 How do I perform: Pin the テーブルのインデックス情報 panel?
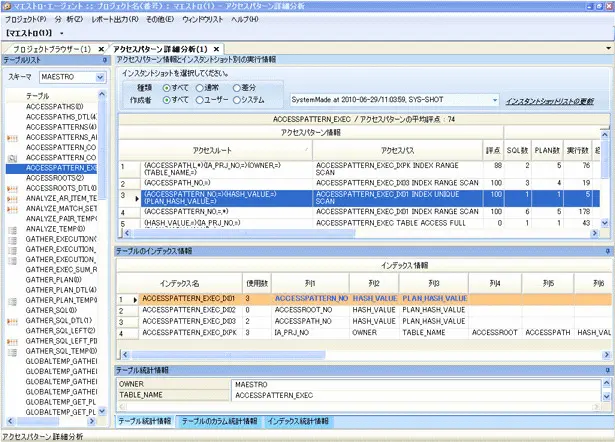coord(608,251)
